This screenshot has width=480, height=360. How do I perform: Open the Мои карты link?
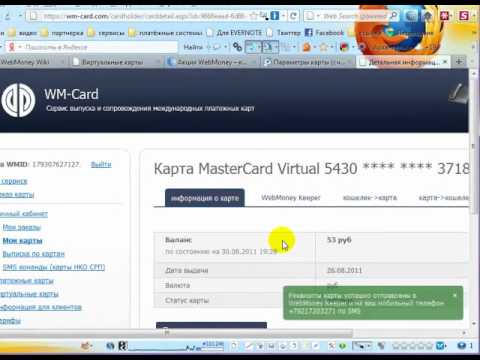tap(22, 241)
